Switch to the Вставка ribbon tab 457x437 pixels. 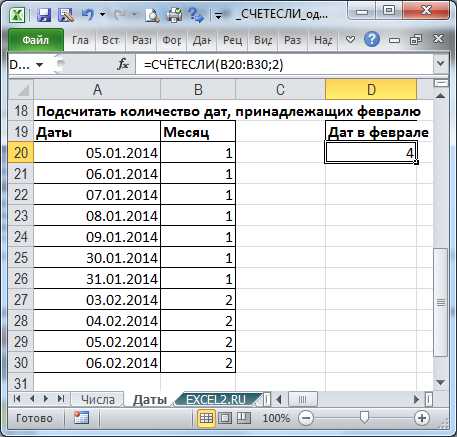click(x=110, y=40)
